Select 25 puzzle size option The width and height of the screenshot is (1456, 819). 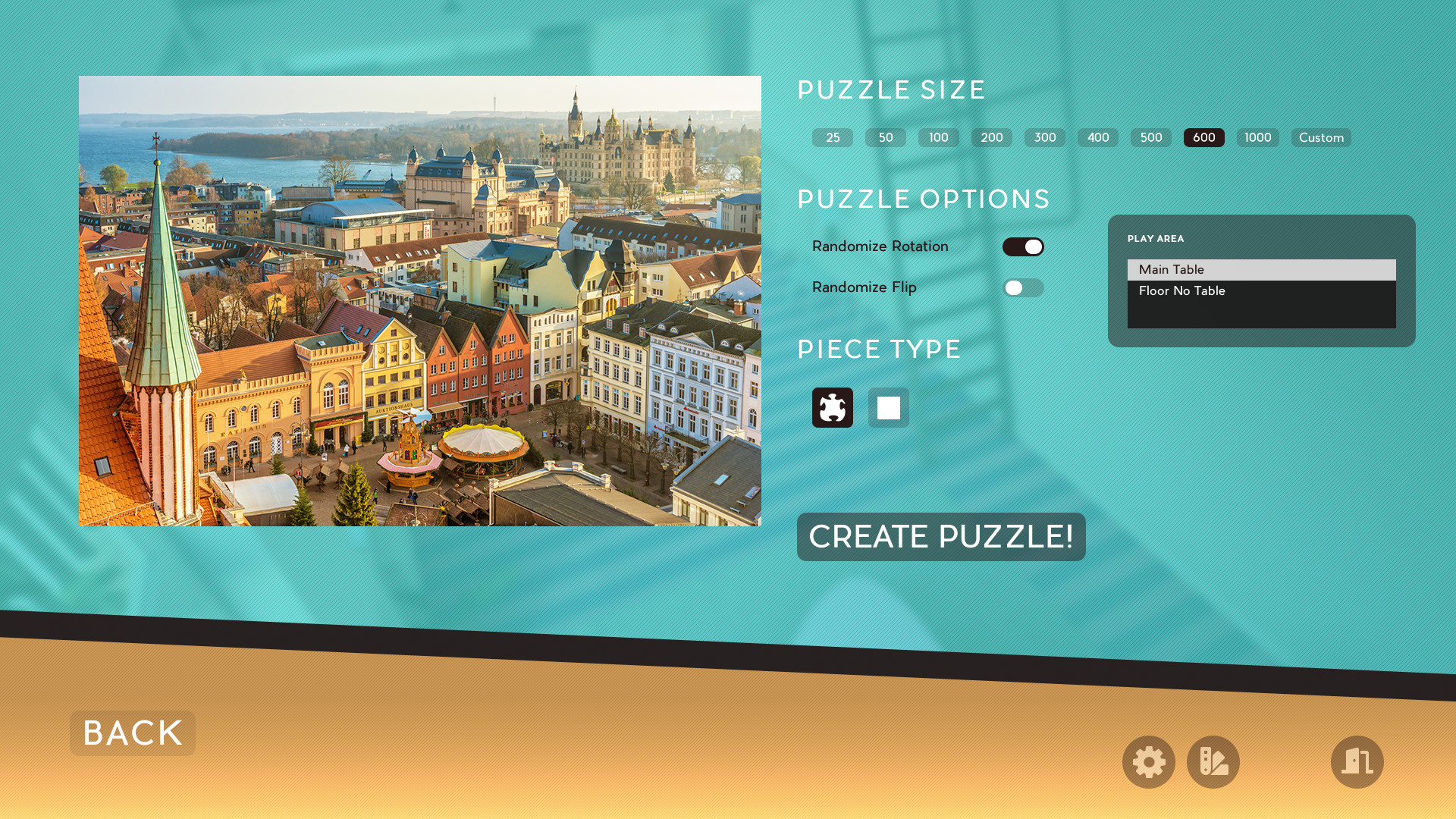click(x=832, y=137)
